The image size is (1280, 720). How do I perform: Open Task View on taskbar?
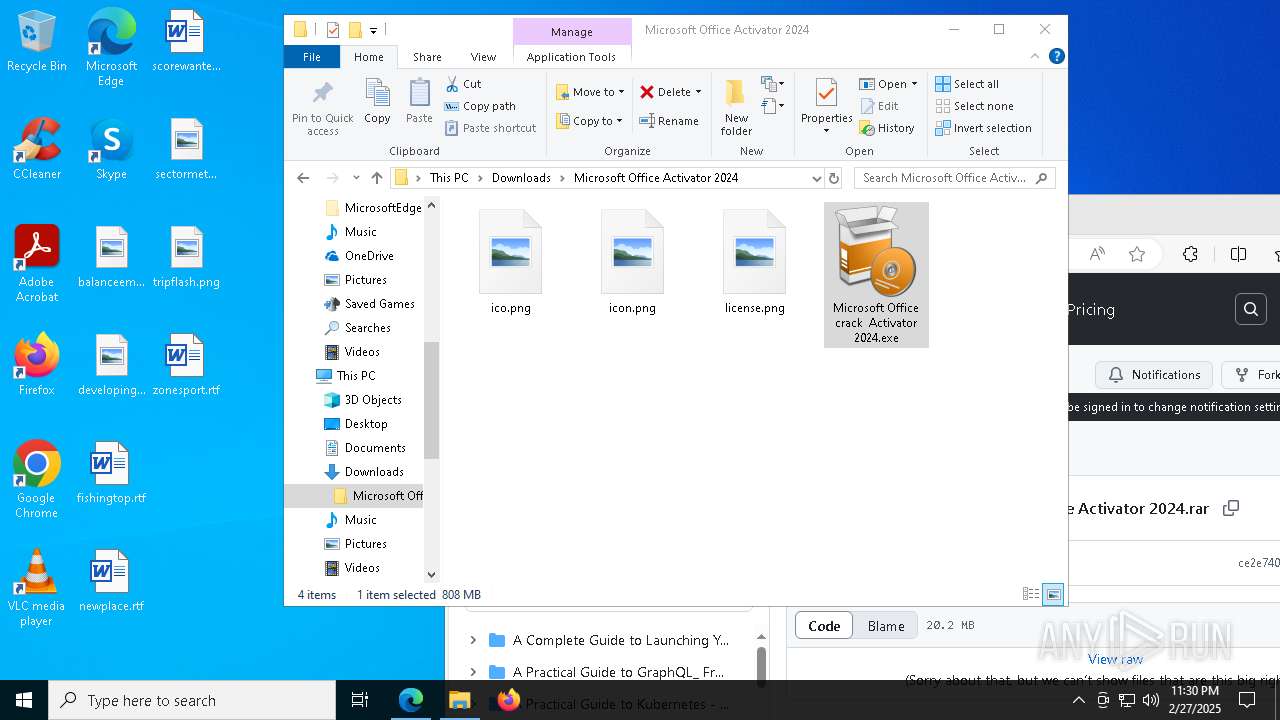[360, 700]
